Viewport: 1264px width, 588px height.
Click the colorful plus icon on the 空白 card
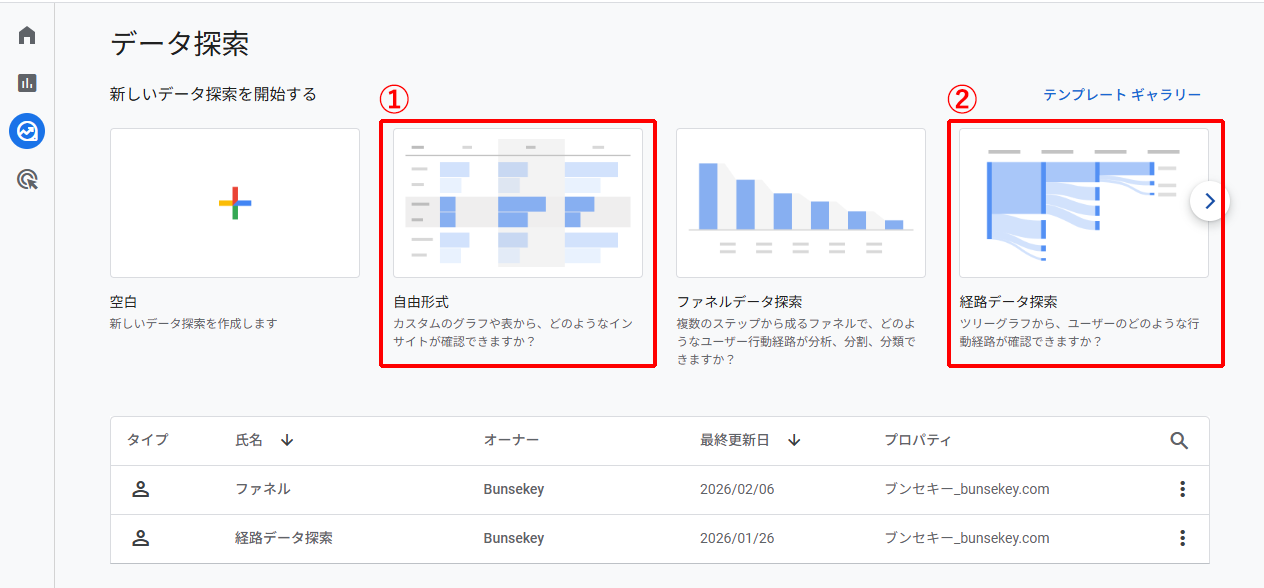[x=234, y=202]
